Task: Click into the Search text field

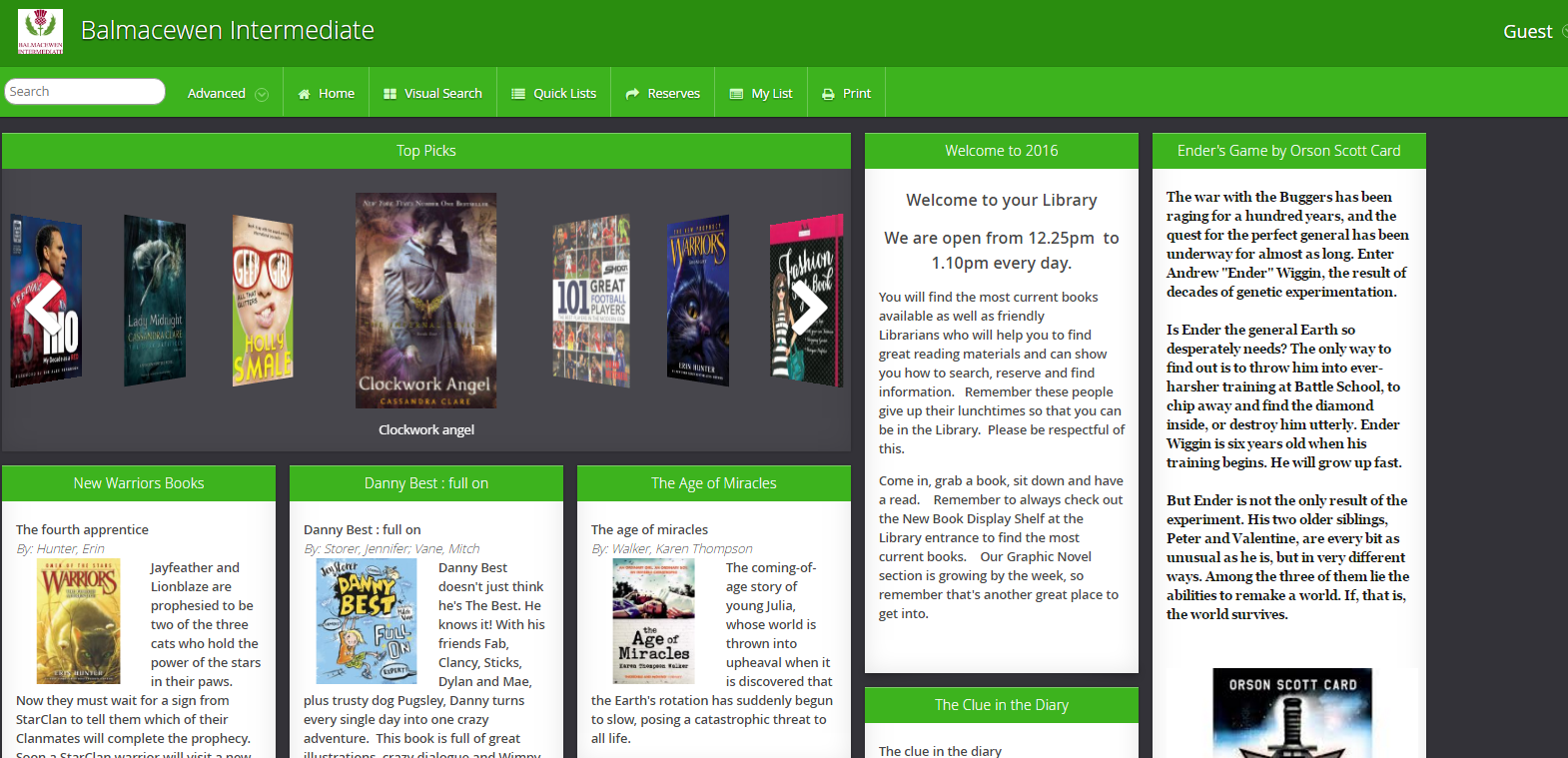Action: click(x=84, y=92)
